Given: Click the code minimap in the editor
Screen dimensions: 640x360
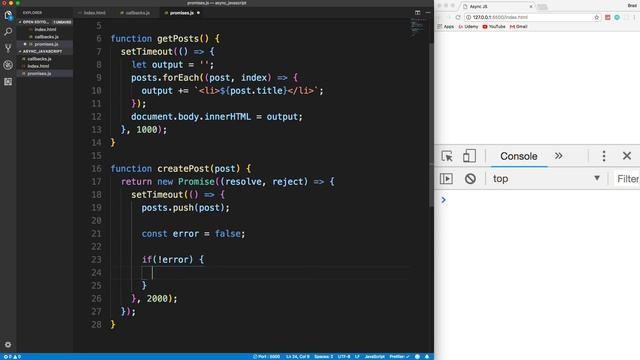Looking at the screenshot, I should tap(417, 28).
